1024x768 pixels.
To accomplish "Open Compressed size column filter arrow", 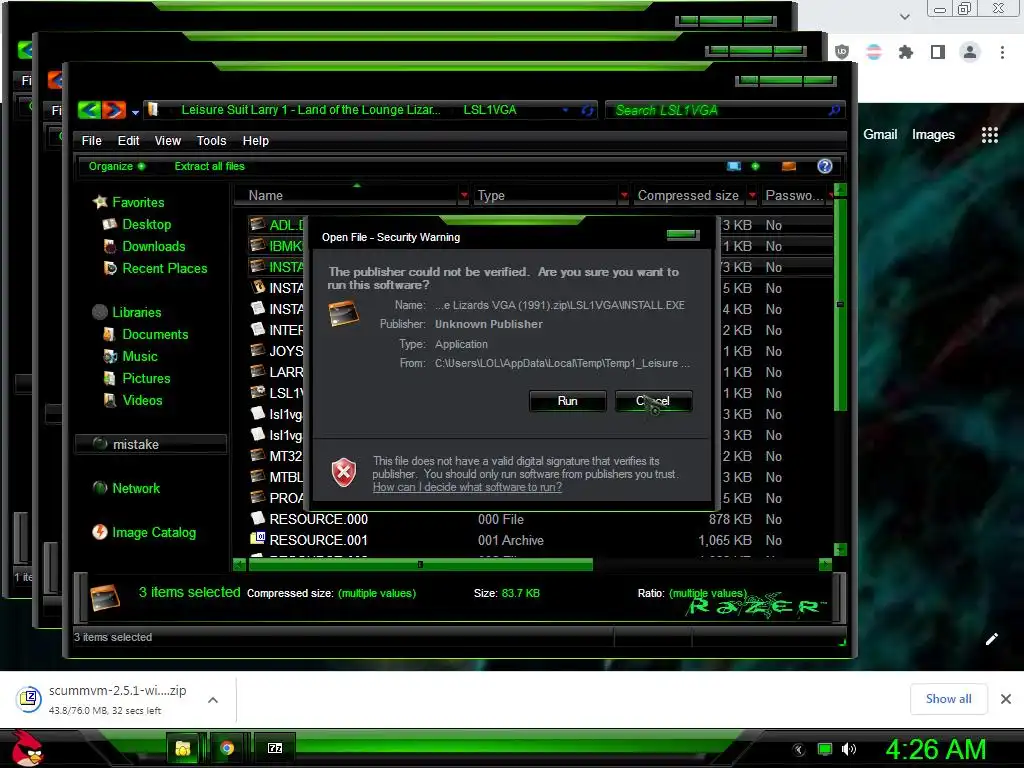I will [752, 195].
